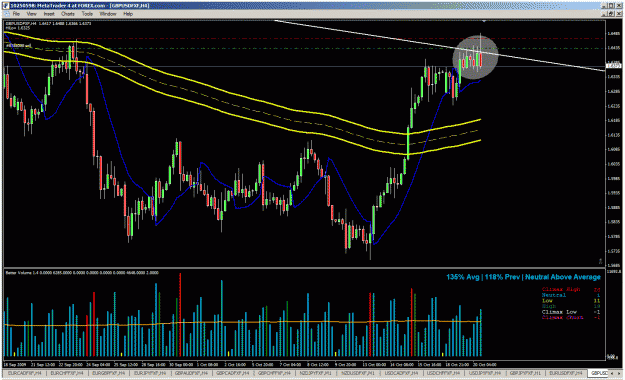The width and height of the screenshot is (625, 380).
Task: Click the Climax High legend entry
Action: (x=561, y=289)
